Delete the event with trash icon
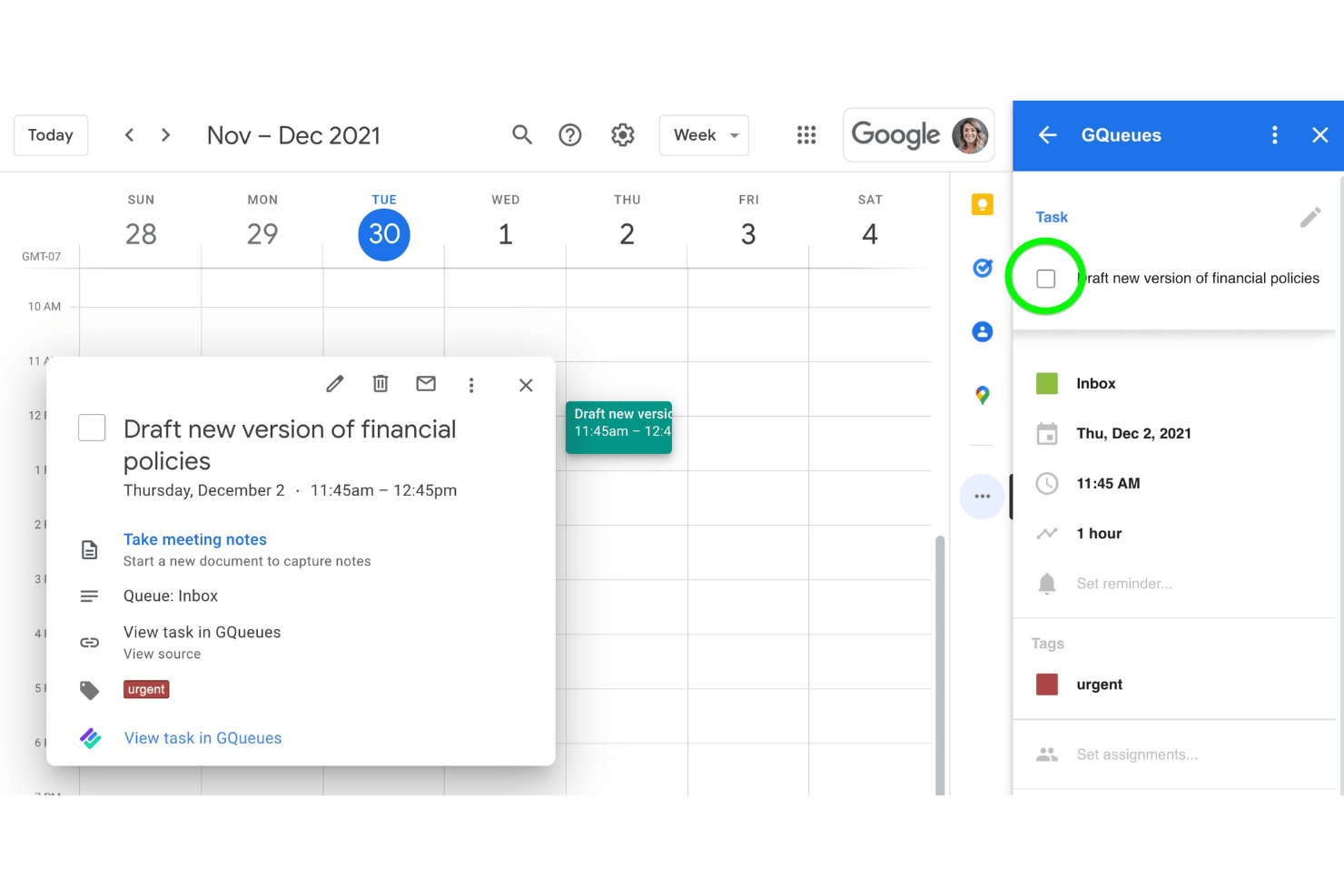This screenshot has height=896, width=1344. (x=380, y=384)
